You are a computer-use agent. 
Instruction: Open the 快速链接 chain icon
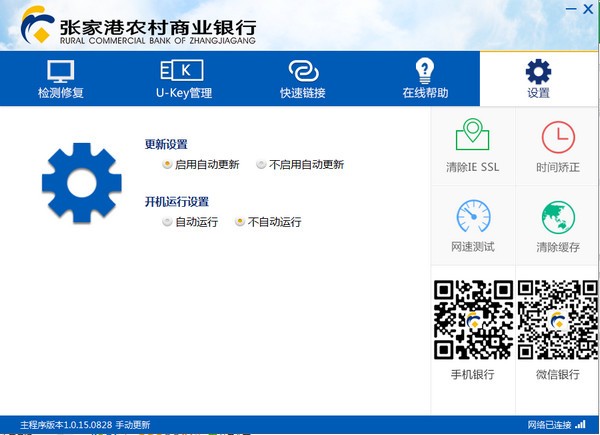(x=303, y=71)
